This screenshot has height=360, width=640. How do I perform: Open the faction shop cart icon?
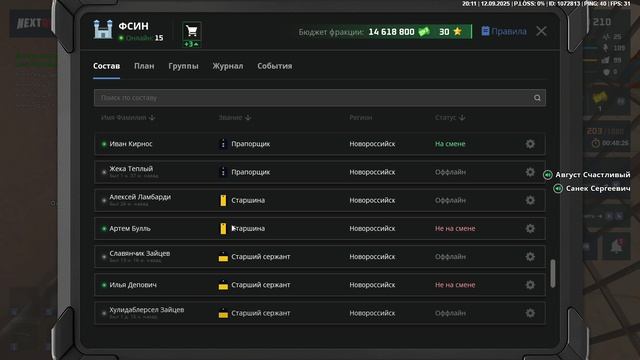(x=191, y=31)
